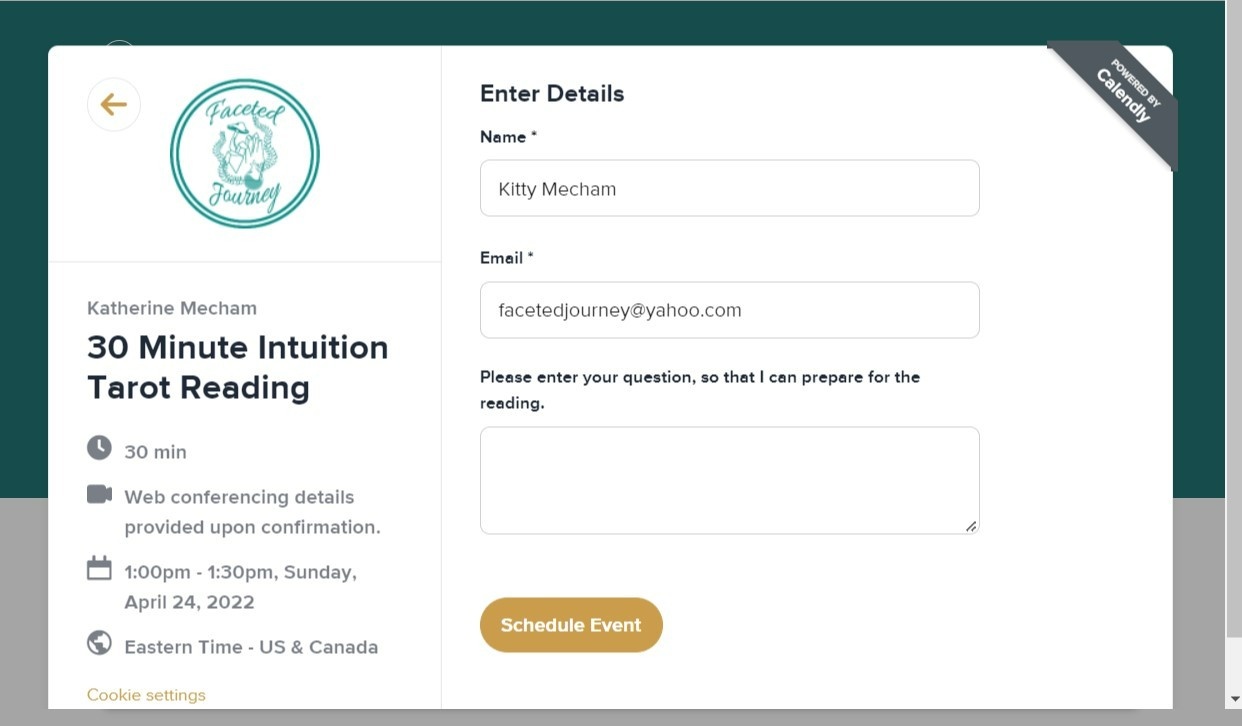Viewport: 1242px width, 726px height.
Task: Click the globe time zone icon
Action: point(99,643)
